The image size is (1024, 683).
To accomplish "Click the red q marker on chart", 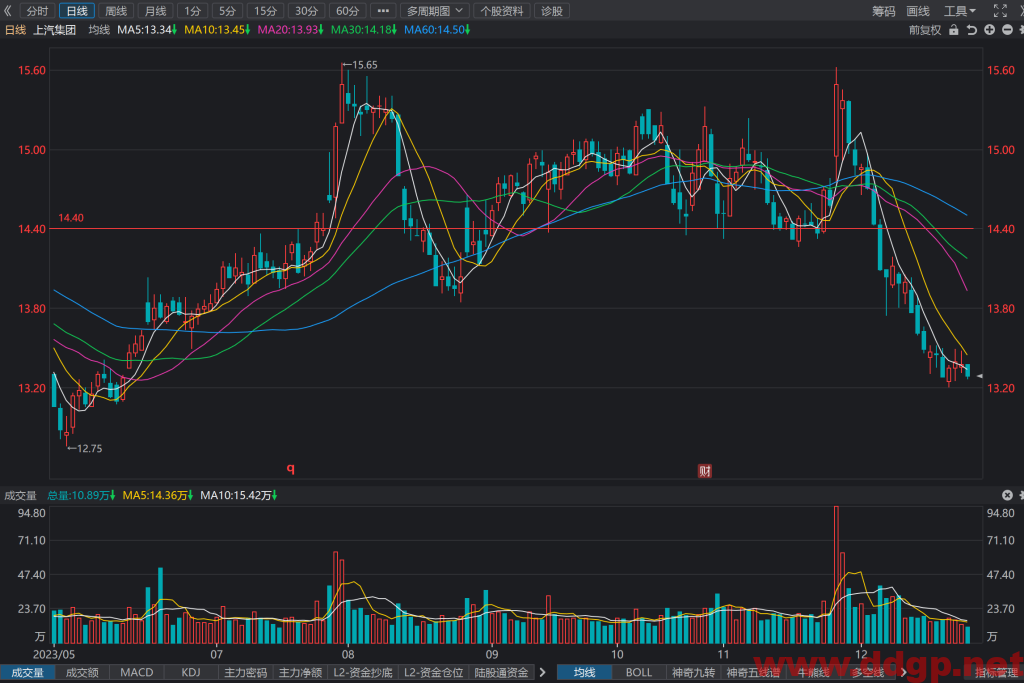I will click(291, 468).
